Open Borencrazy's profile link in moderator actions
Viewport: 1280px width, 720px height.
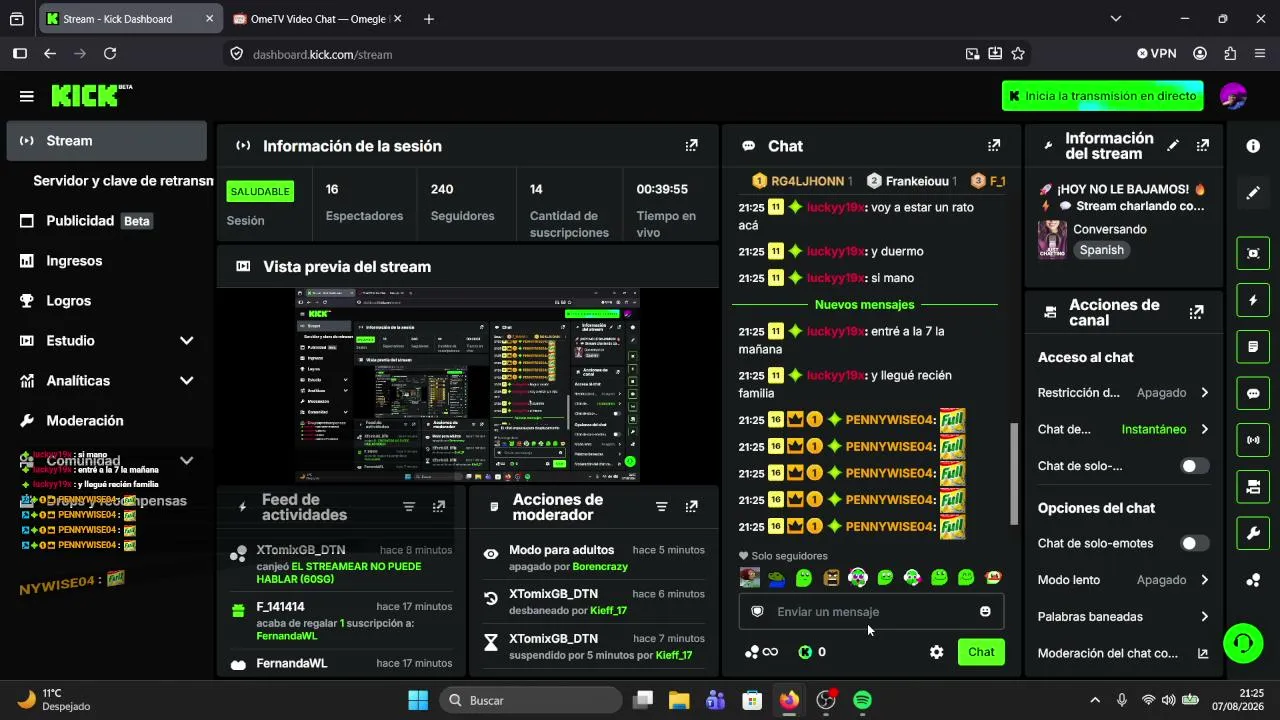pyautogui.click(x=600, y=566)
